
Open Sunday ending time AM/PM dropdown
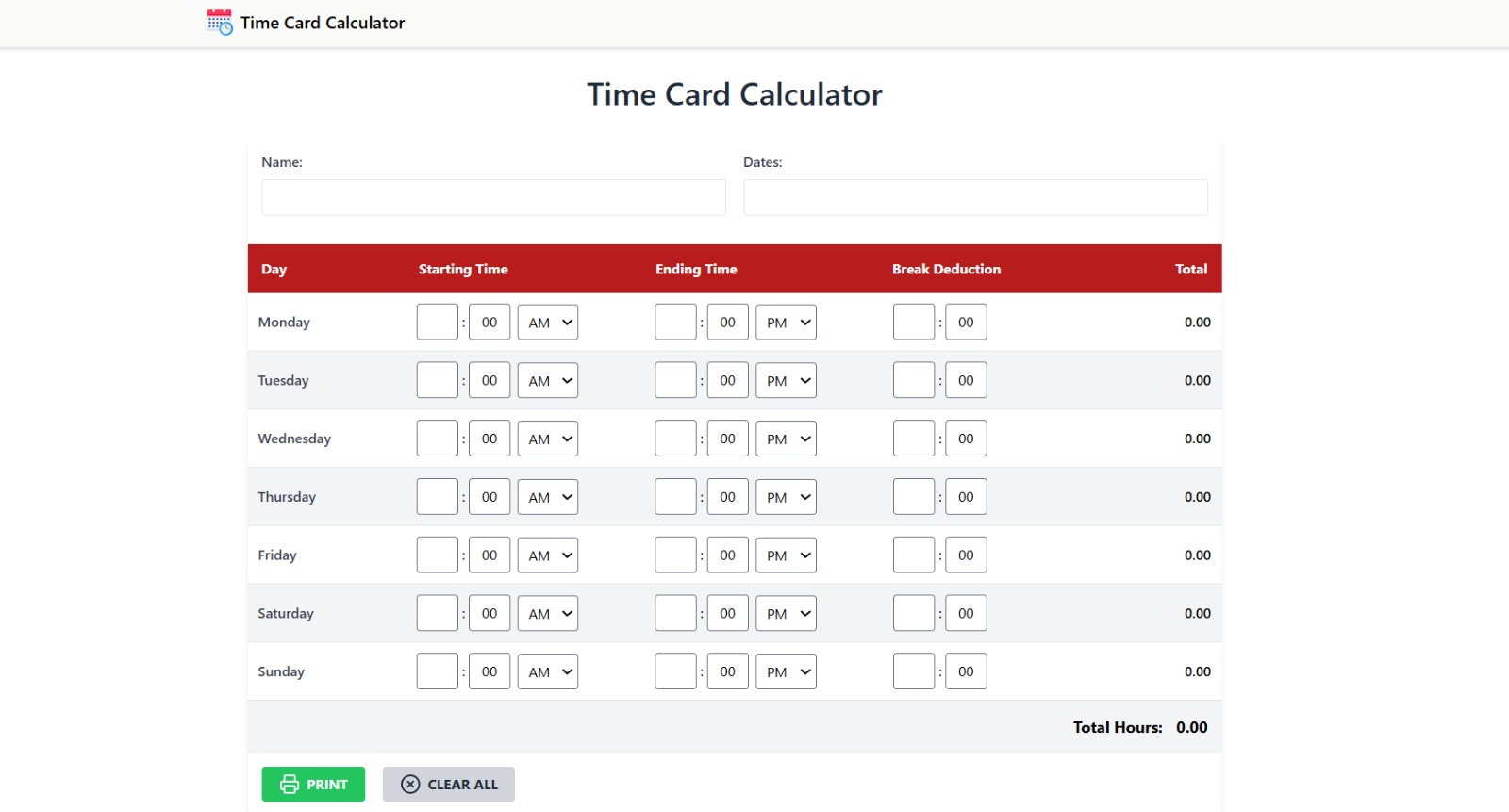click(x=786, y=671)
